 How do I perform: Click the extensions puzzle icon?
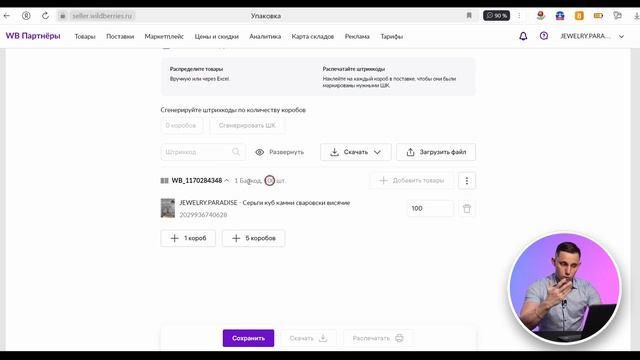point(617,16)
